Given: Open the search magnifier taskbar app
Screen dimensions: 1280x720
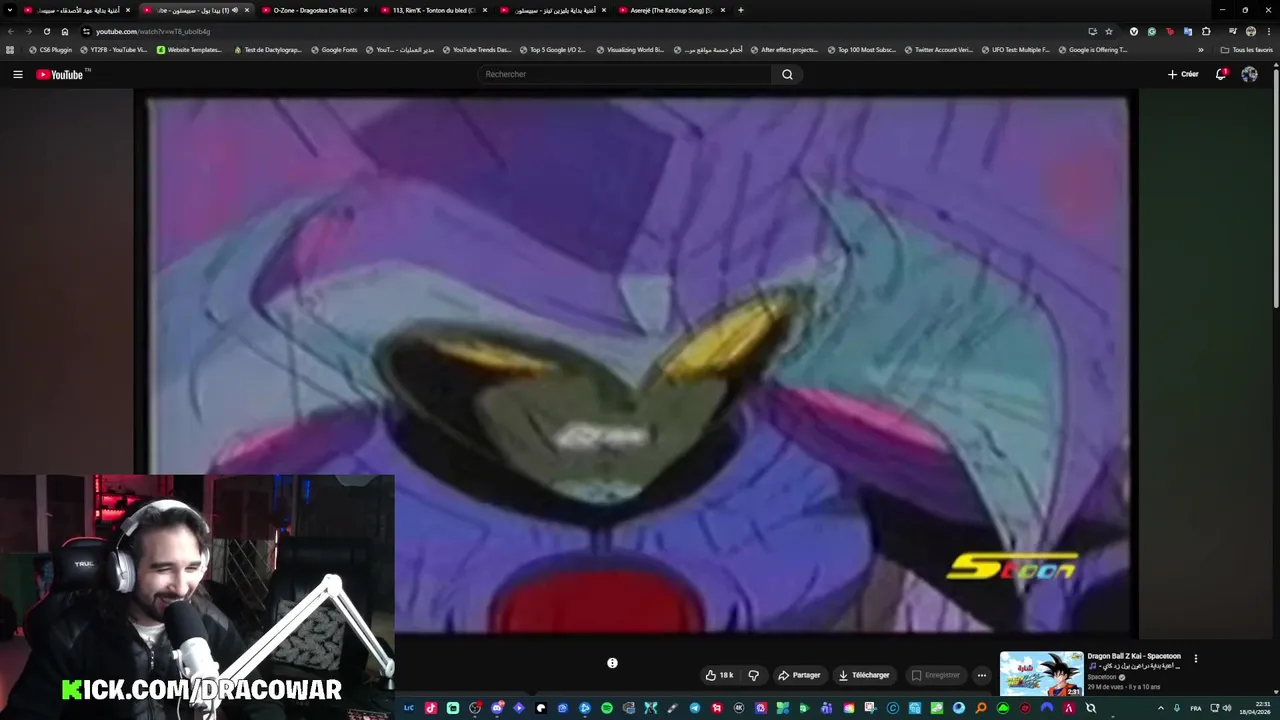Looking at the screenshot, I should pos(981,708).
